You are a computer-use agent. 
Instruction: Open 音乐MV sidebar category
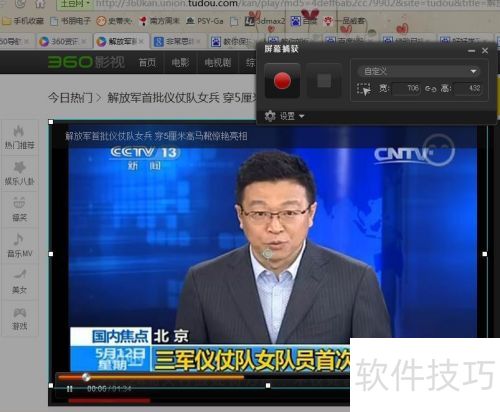point(19,245)
